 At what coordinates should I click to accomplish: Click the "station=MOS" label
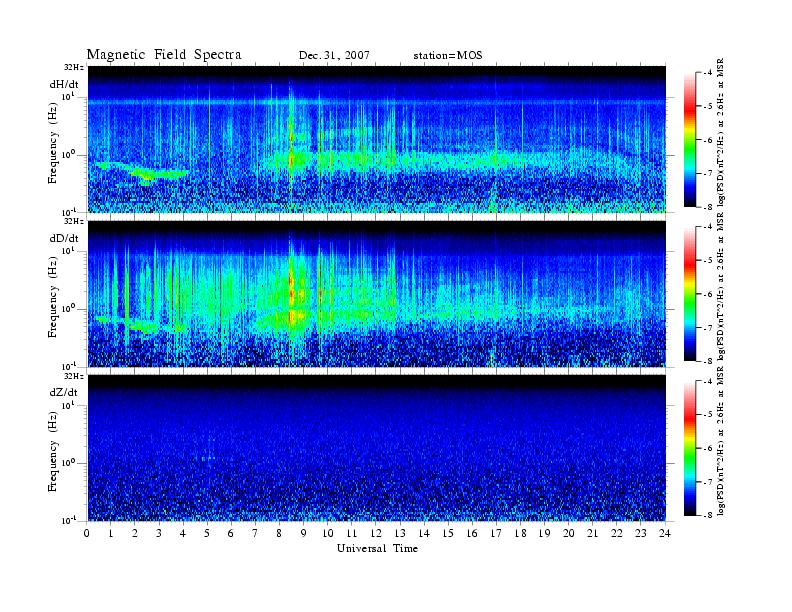point(448,55)
